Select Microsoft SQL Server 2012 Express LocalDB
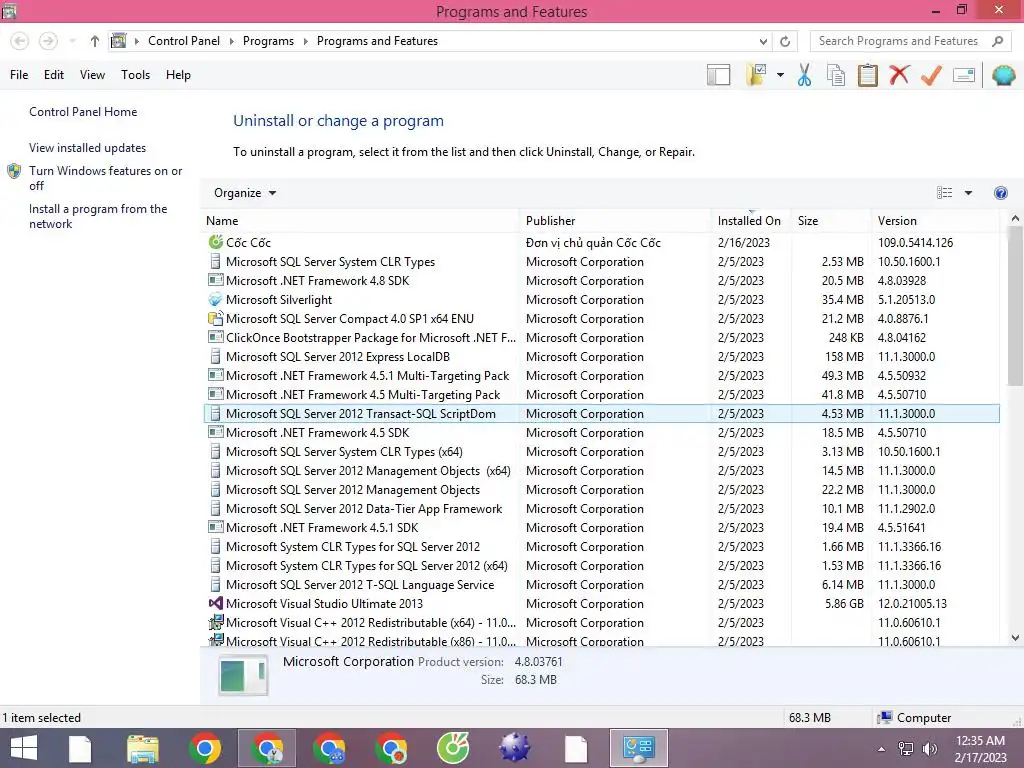Screen dimensions: 1024x768 601,357
